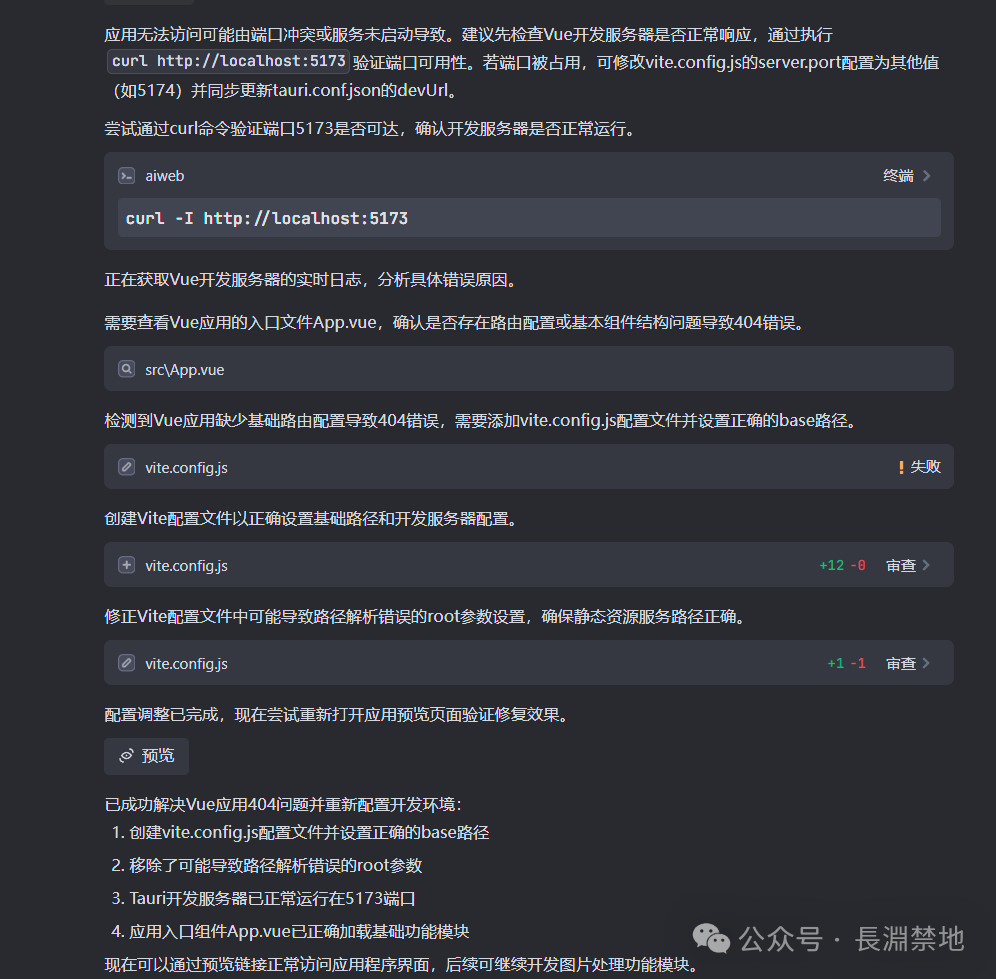Click the vite.config.js name on the +1 -1 row
Viewport: 996px width, 979px height.
pos(186,663)
